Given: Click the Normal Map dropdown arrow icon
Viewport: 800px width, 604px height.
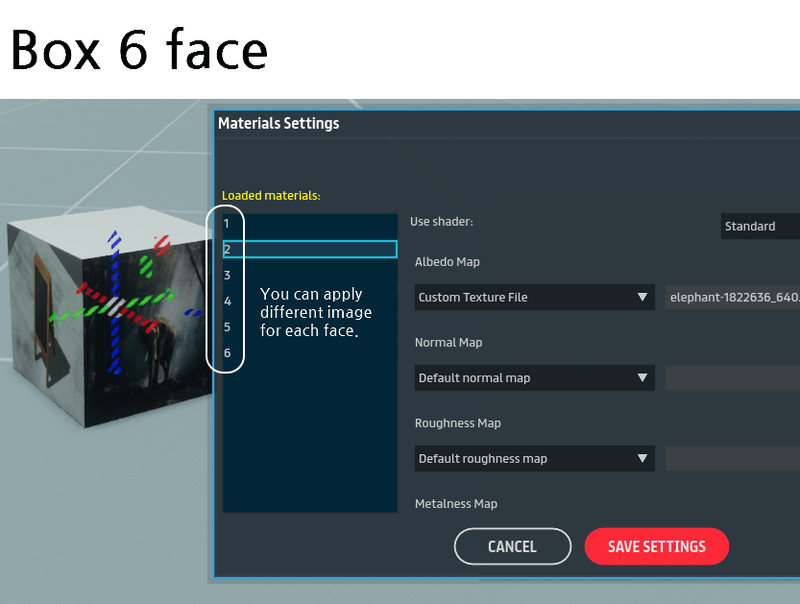Looking at the screenshot, I should [640, 378].
